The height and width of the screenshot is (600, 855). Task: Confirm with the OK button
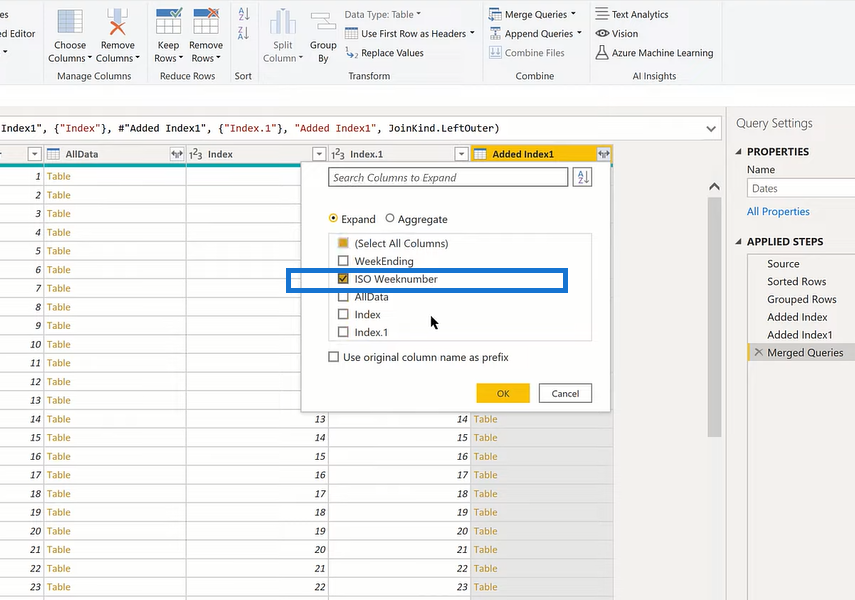coord(503,393)
